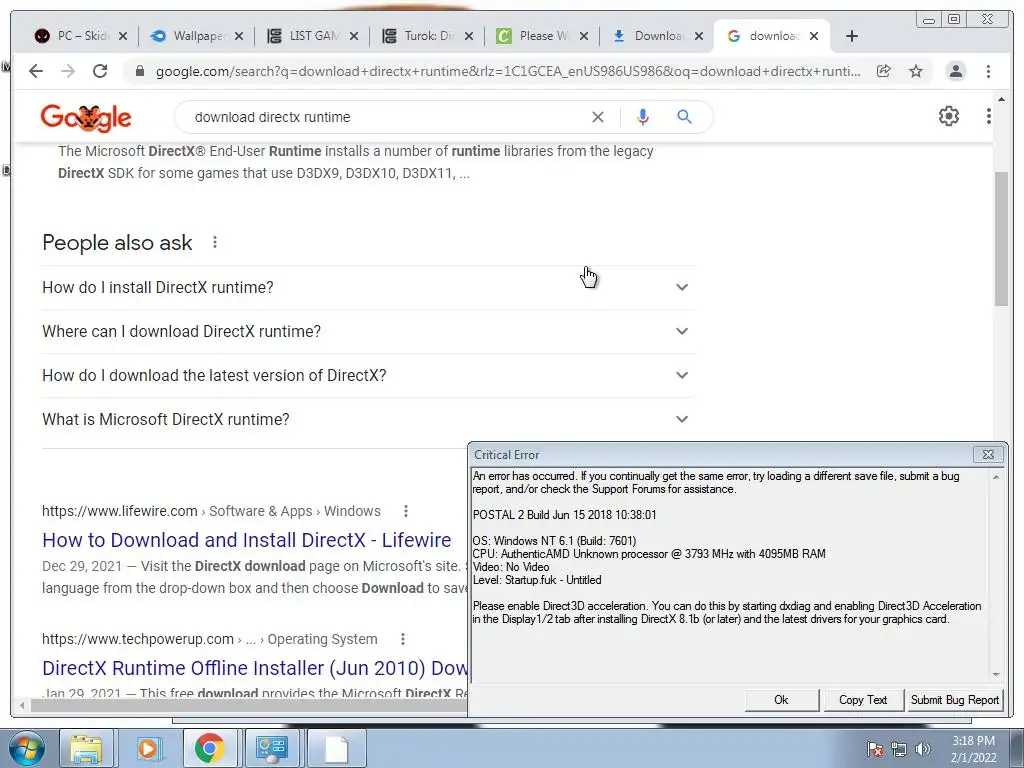Switch to LIST GAM tab
Viewport: 1024px width, 768px height.
[x=311, y=36]
